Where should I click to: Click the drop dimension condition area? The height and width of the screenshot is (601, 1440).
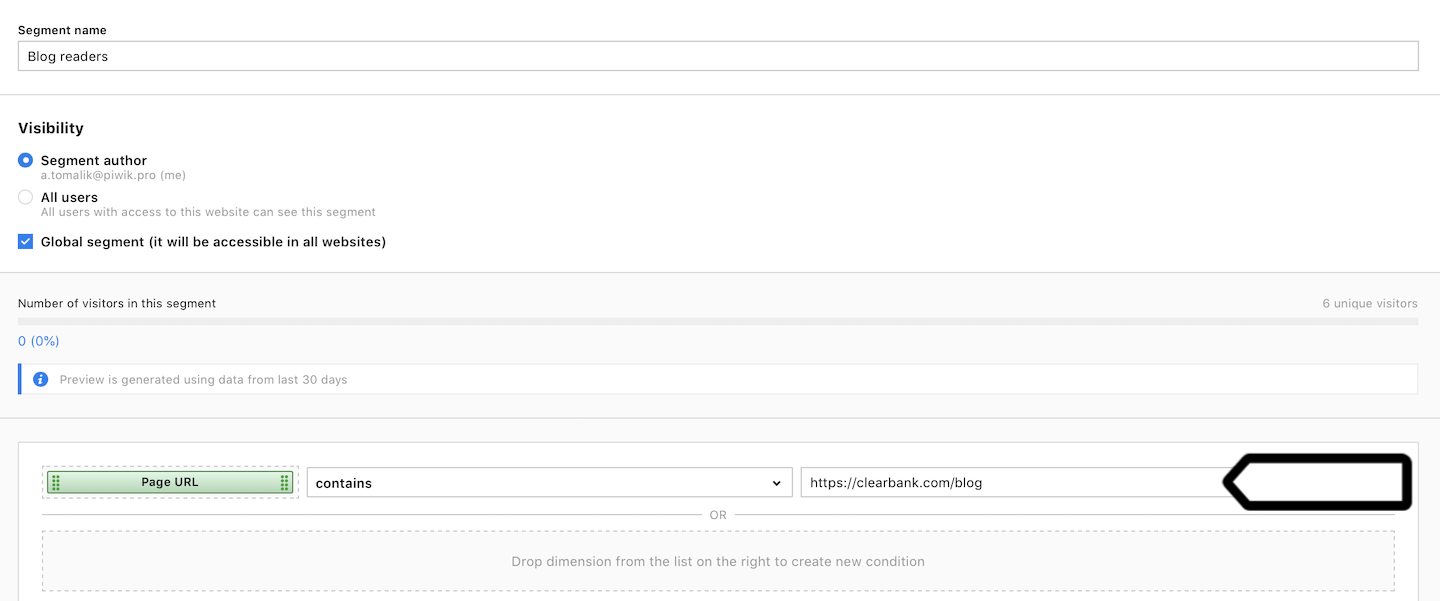717,561
